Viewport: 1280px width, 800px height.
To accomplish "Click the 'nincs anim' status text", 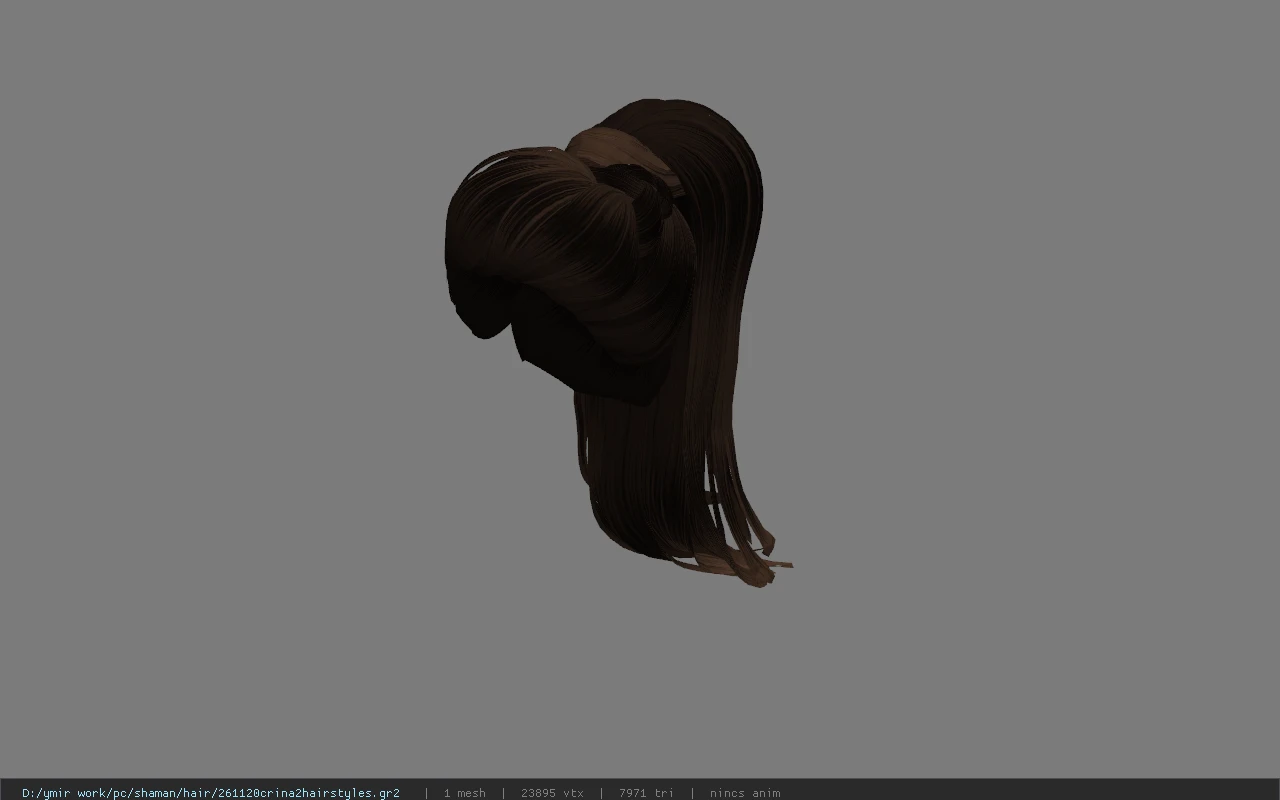I will (745, 793).
